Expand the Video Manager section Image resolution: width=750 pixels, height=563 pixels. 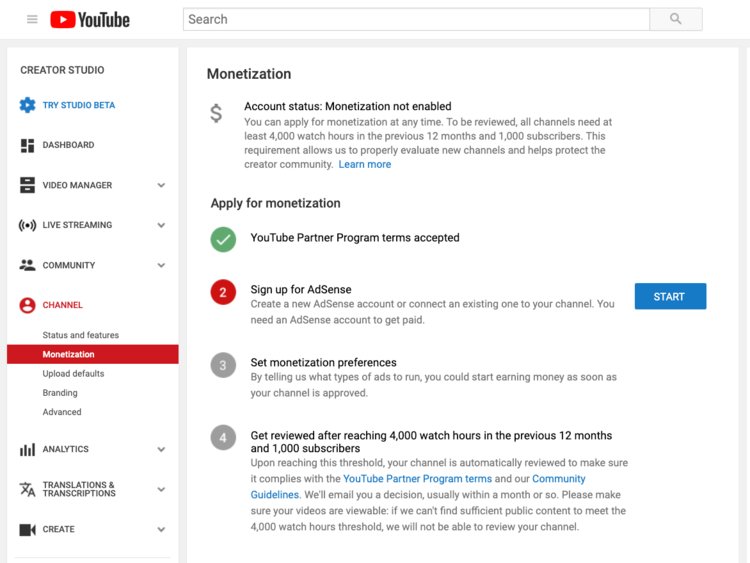(x=161, y=185)
